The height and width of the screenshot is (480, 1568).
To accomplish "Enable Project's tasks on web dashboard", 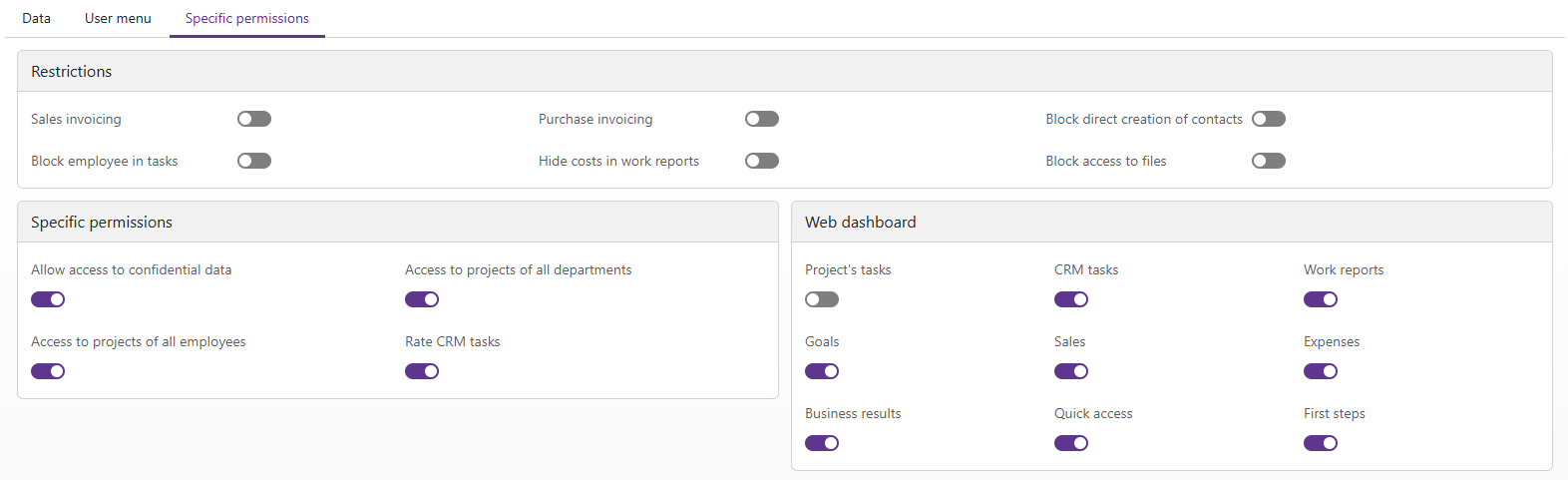I will [822, 299].
